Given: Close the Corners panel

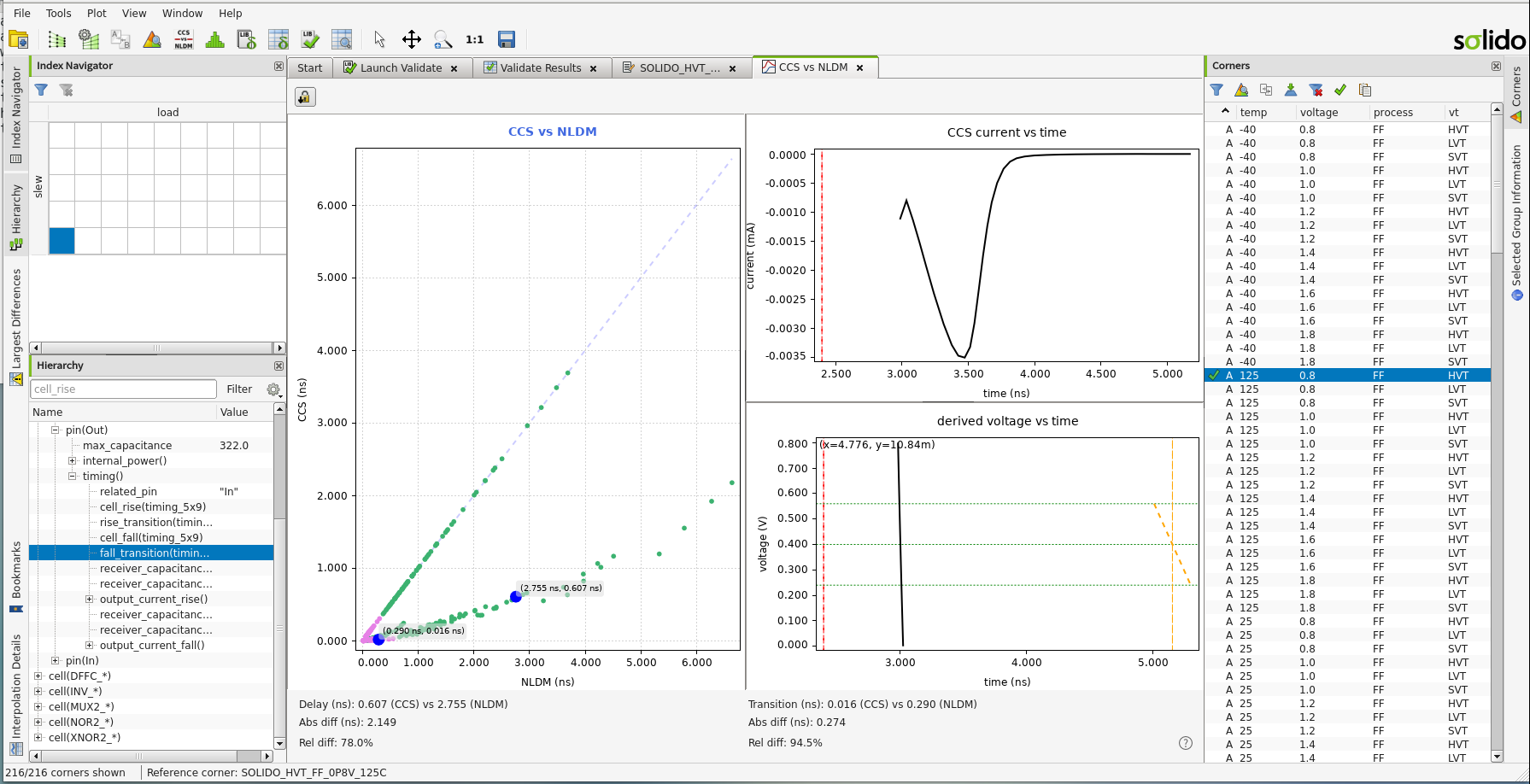Looking at the screenshot, I should (x=1496, y=66).
